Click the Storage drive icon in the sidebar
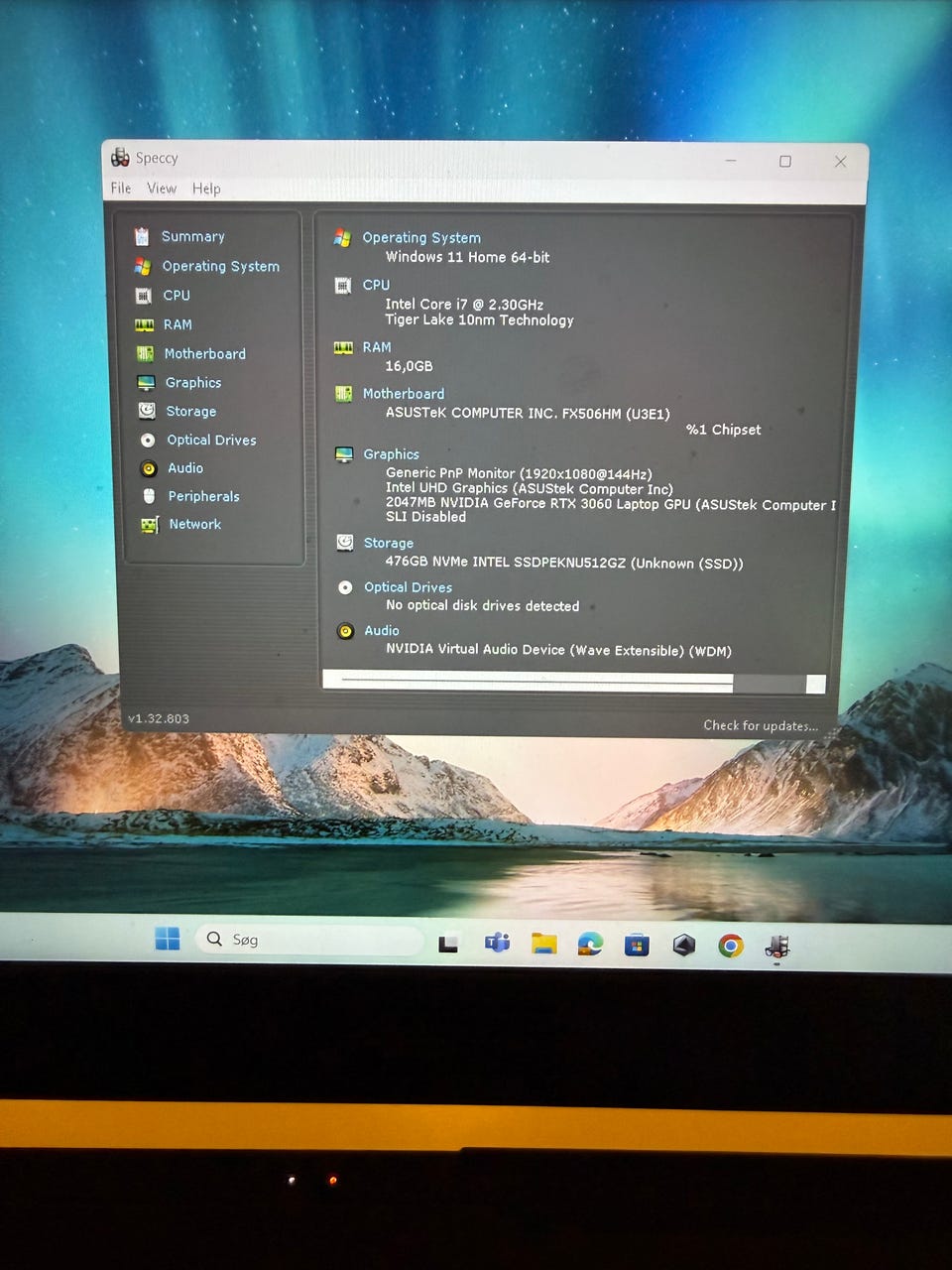Image resolution: width=952 pixels, height=1270 pixels. (x=147, y=410)
